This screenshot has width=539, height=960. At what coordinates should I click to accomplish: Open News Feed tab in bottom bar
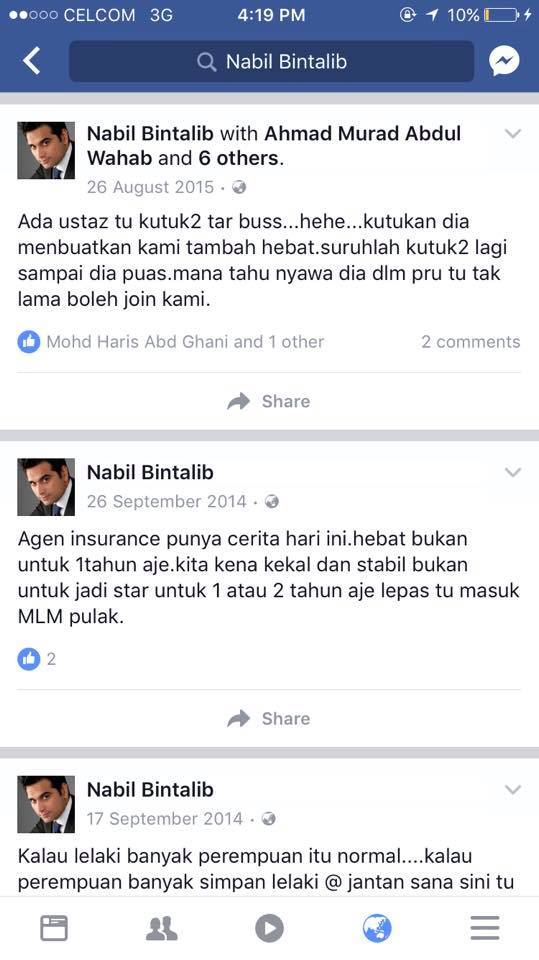[x=54, y=928]
